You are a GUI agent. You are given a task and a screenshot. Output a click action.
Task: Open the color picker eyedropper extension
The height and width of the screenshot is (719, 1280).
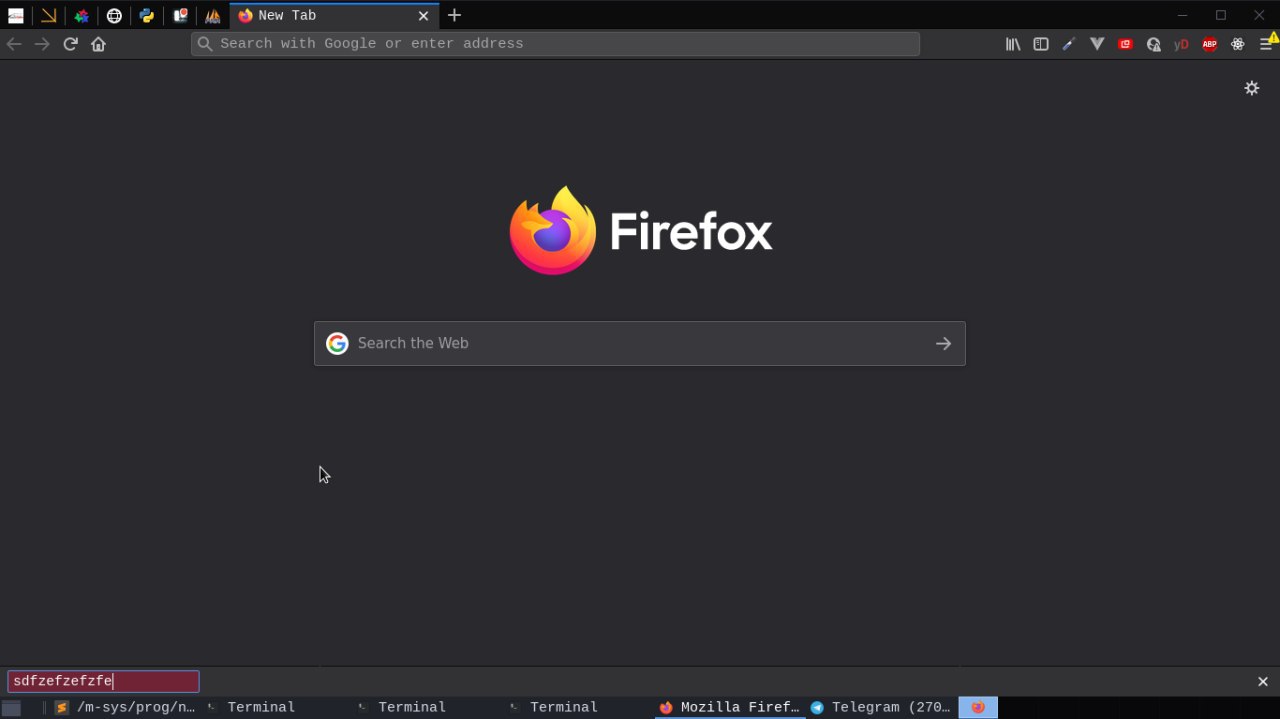pyautogui.click(x=1069, y=44)
